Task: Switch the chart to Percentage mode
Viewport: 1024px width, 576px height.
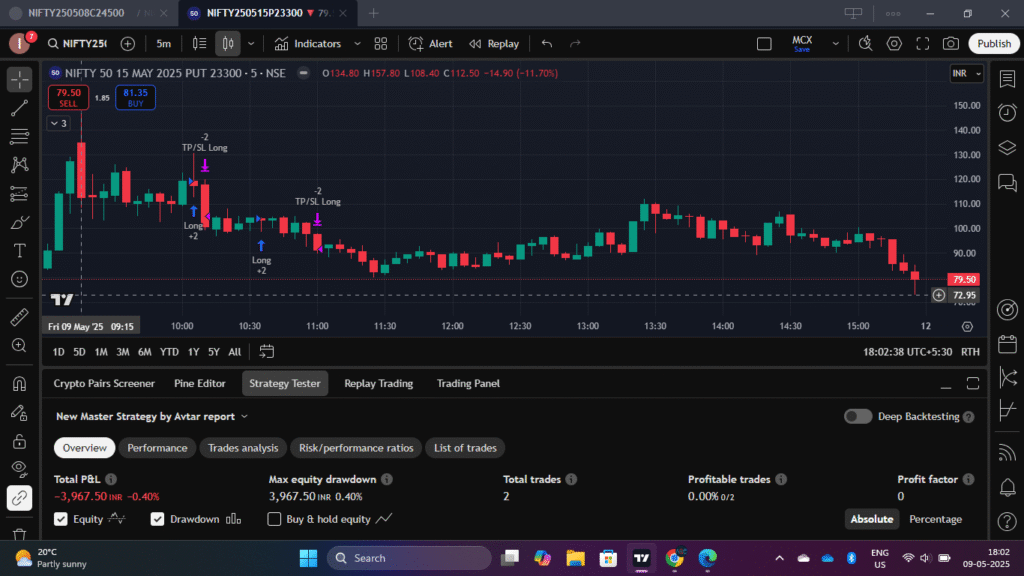Action: (x=935, y=519)
